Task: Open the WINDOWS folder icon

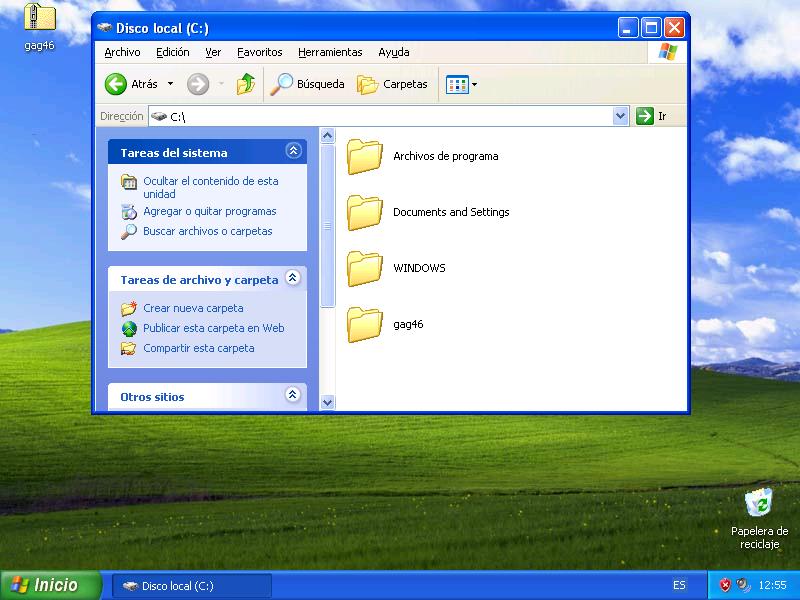Action: tap(365, 268)
